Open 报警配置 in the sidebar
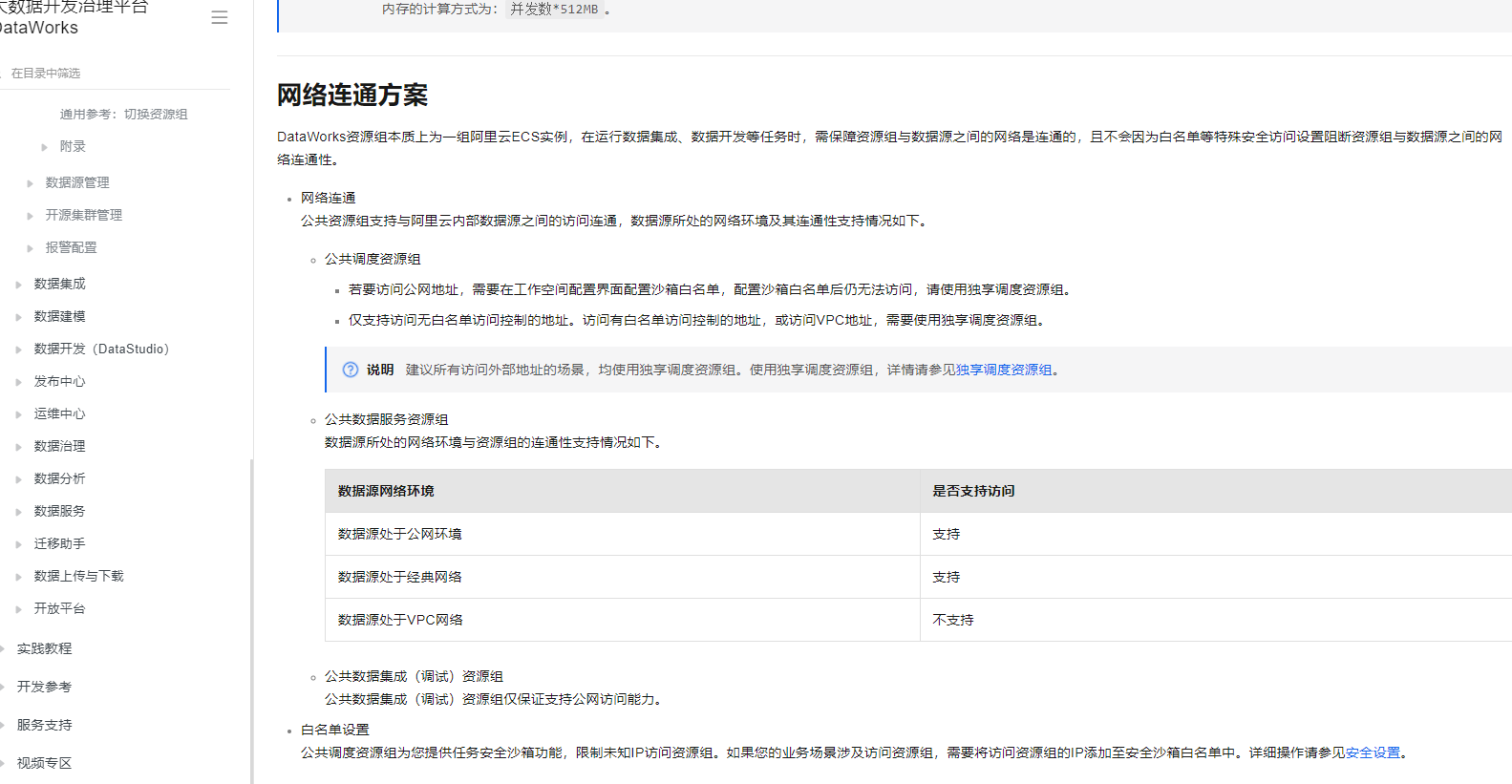Viewport: 1512px width, 784px height. point(71,247)
